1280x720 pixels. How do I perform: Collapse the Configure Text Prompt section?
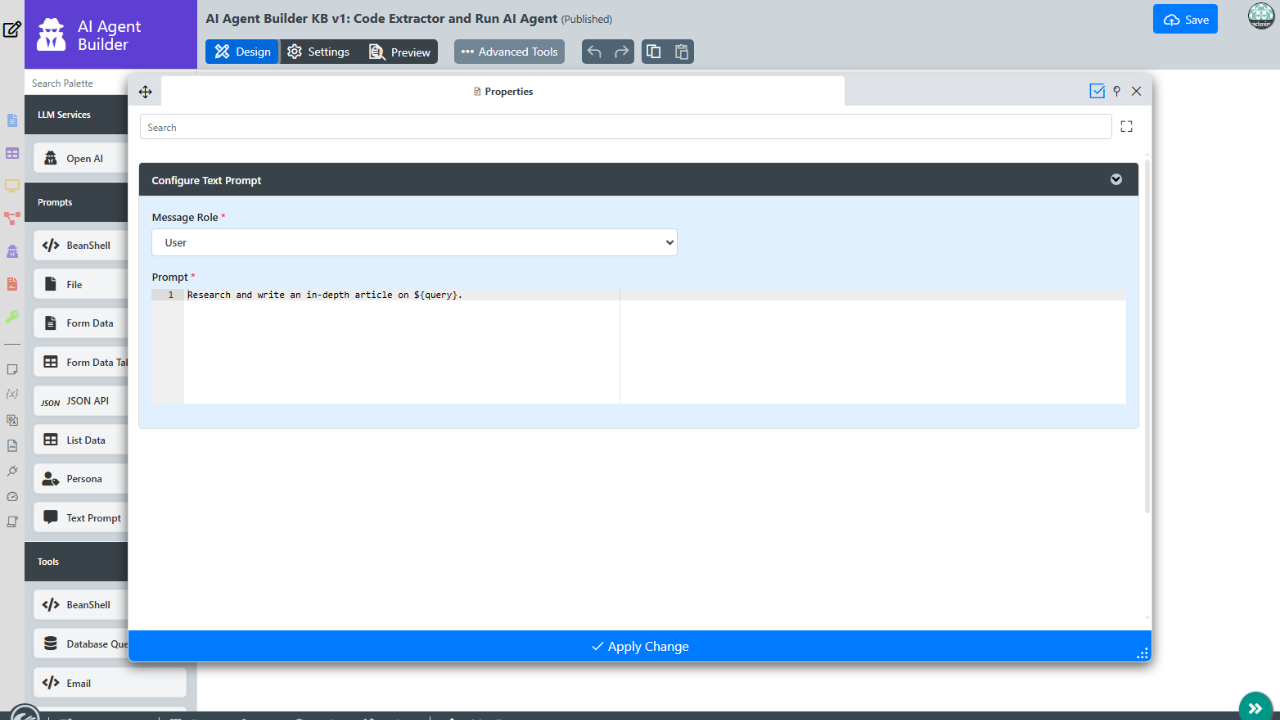[x=1116, y=180]
